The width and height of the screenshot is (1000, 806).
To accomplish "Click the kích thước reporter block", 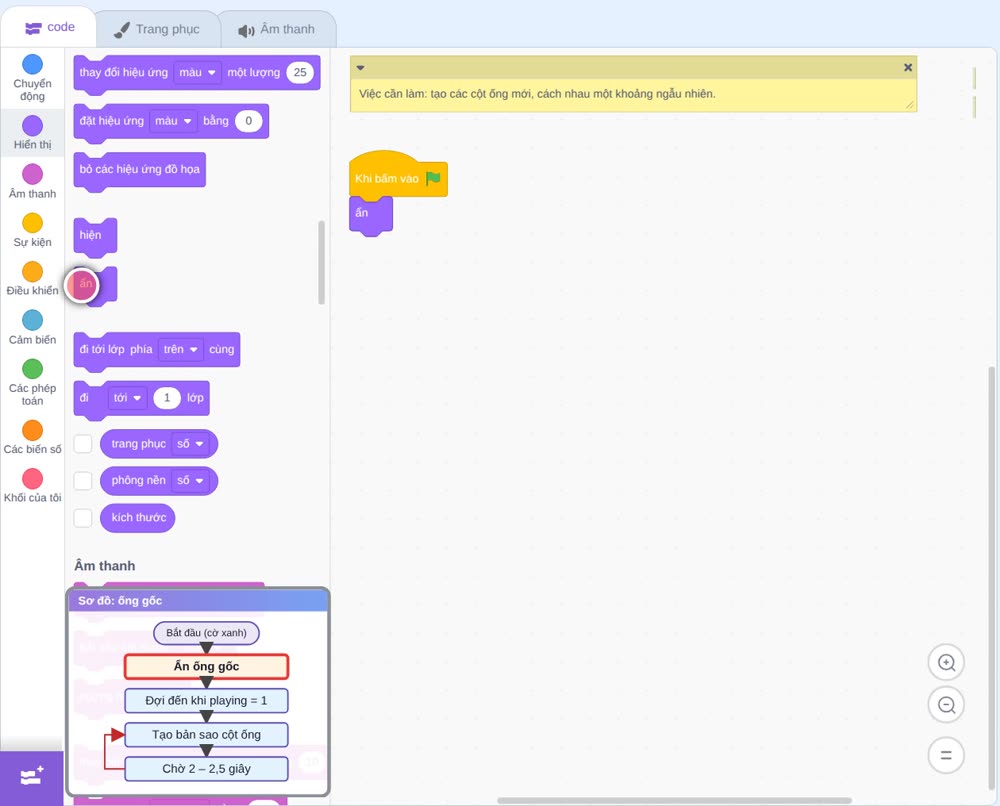I will click(x=138, y=518).
